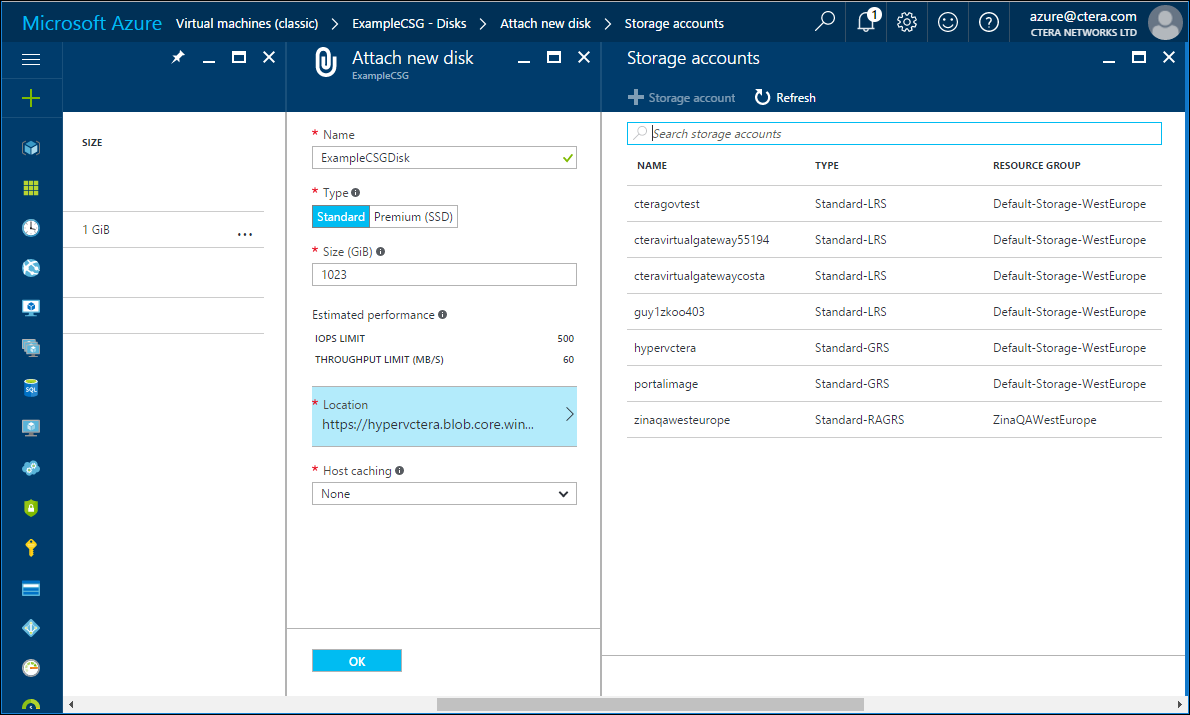Select the portalimage storage account
Image resolution: width=1190 pixels, height=715 pixels.
tap(894, 383)
